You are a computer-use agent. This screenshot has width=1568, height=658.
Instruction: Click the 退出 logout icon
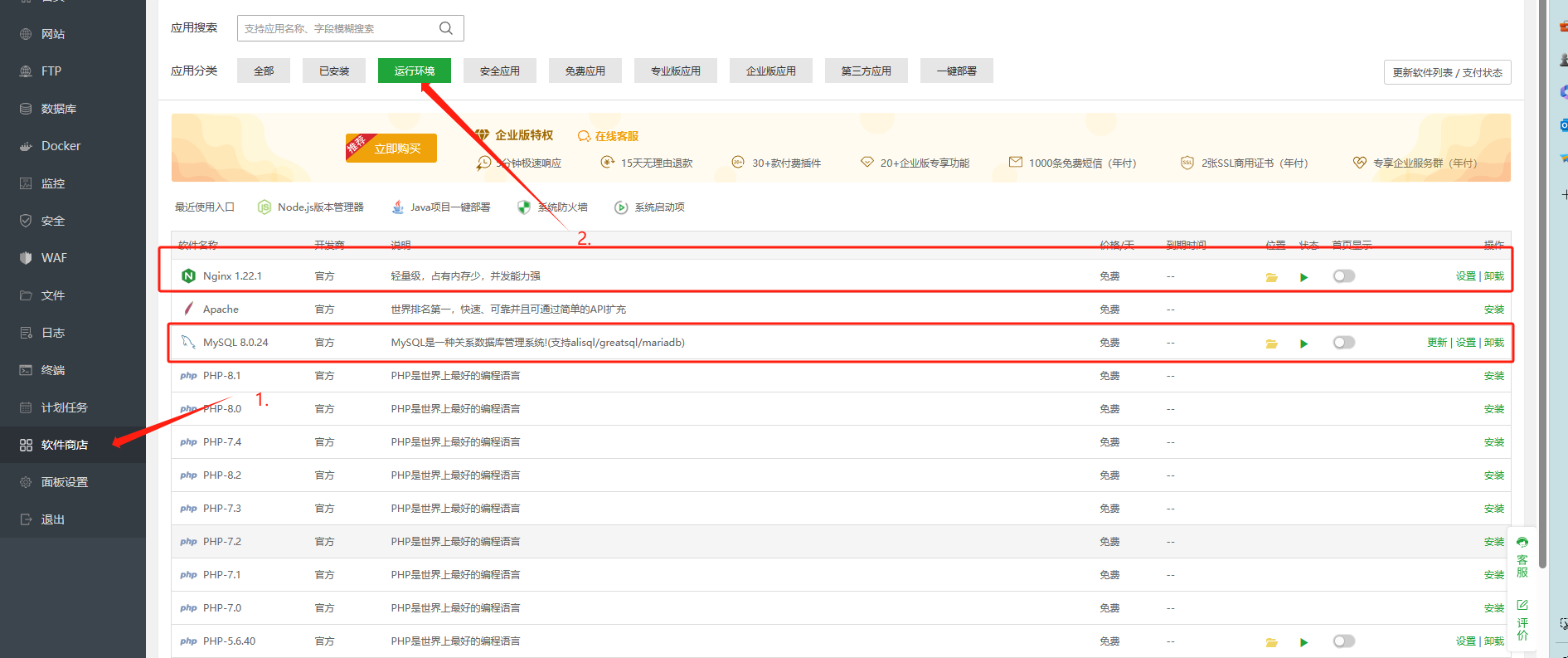26,519
